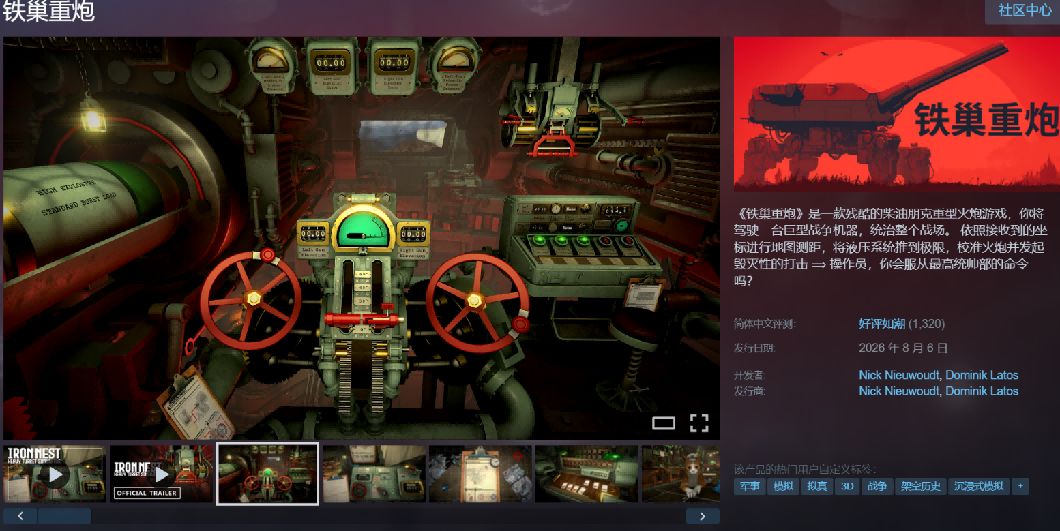
Task: Click the 战争 tag
Action: pyautogui.click(x=877, y=486)
